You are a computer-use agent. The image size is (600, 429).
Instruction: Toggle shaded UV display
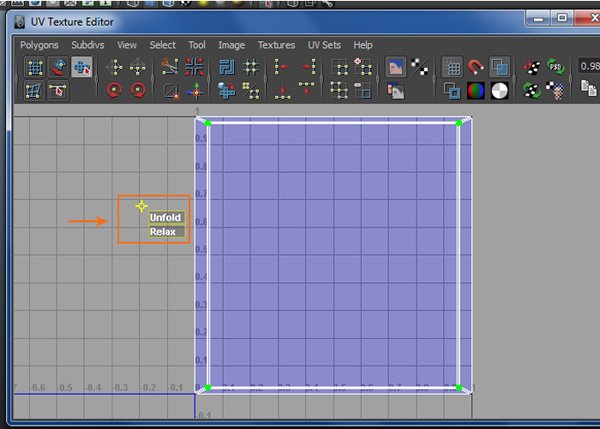[x=499, y=67]
